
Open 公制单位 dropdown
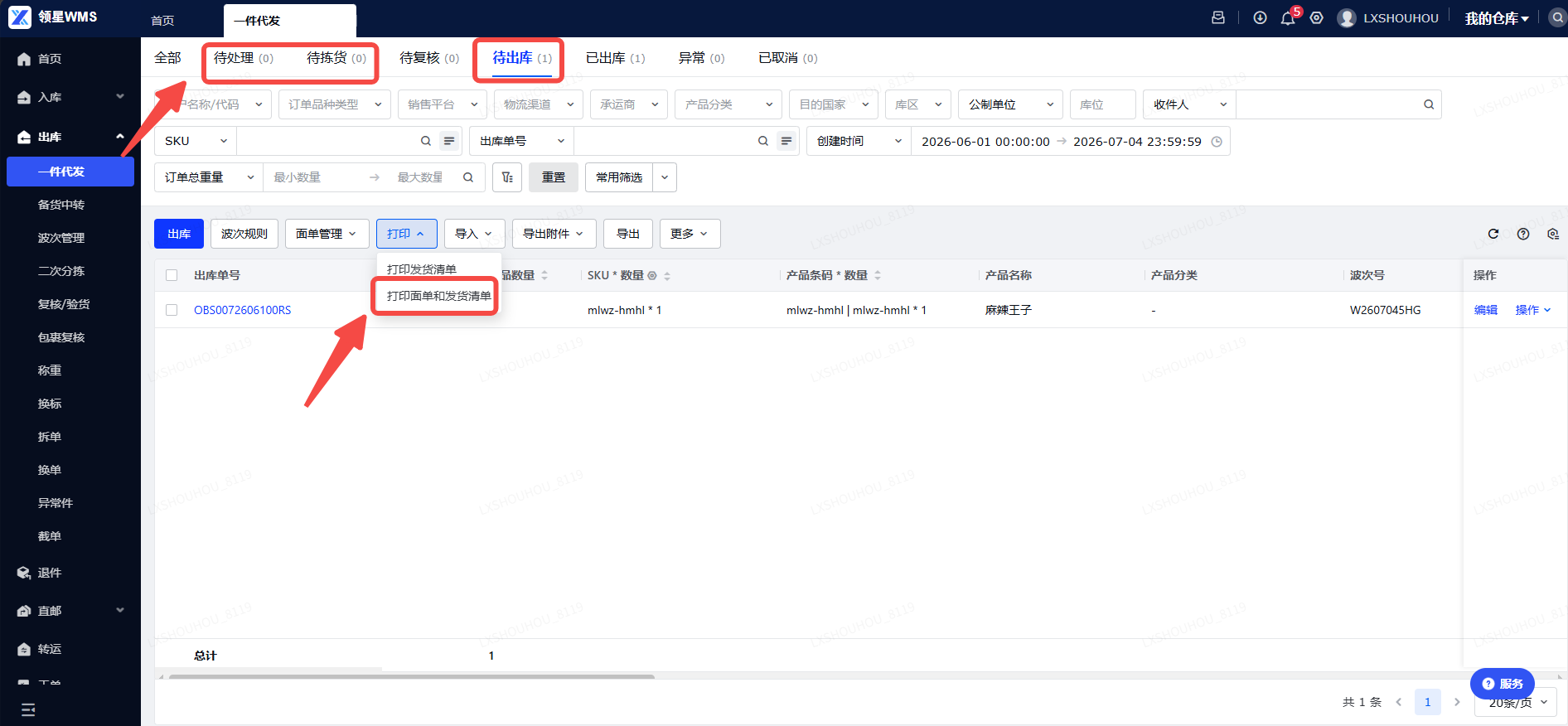coord(1010,104)
